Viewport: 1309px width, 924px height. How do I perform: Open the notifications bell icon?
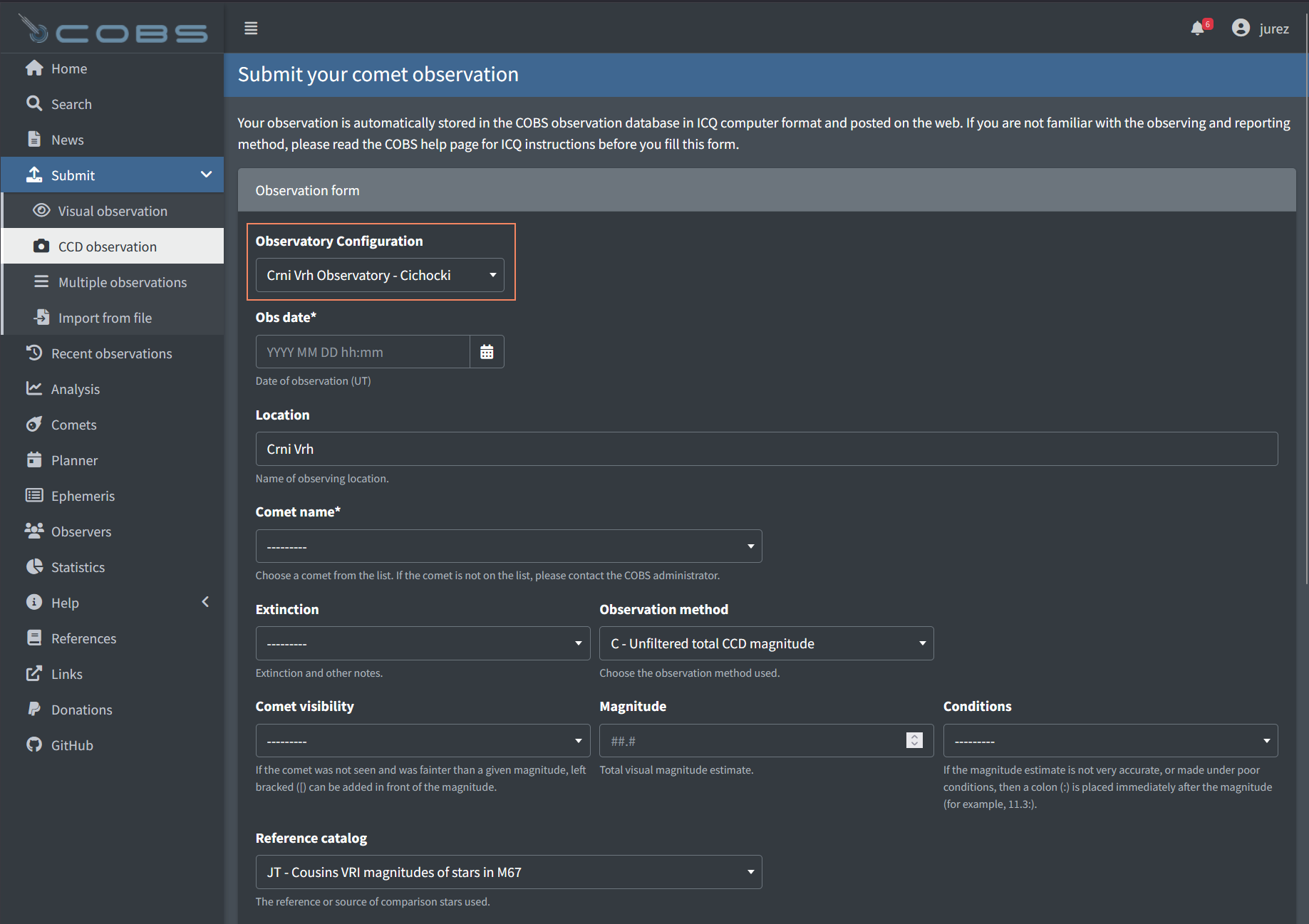[x=1198, y=28]
